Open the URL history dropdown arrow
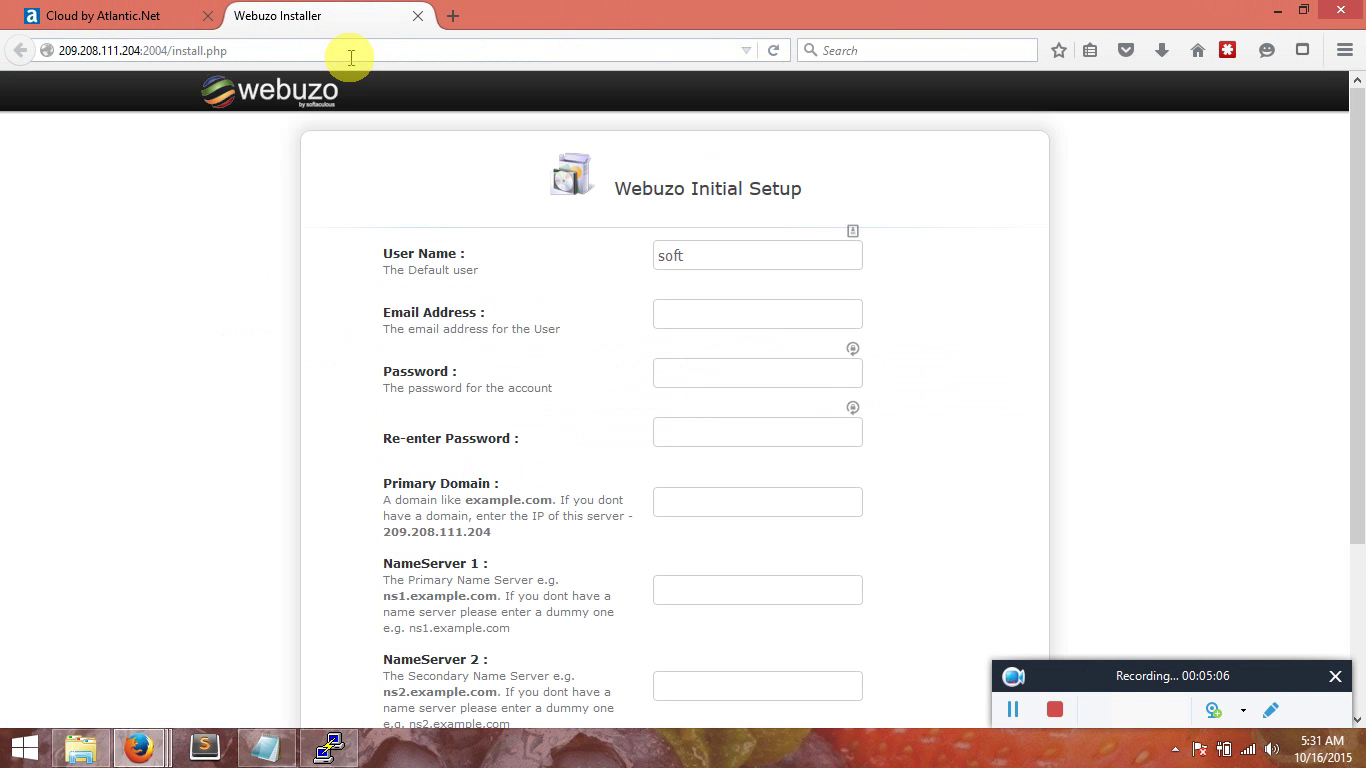The height and width of the screenshot is (768, 1366). (x=746, y=50)
